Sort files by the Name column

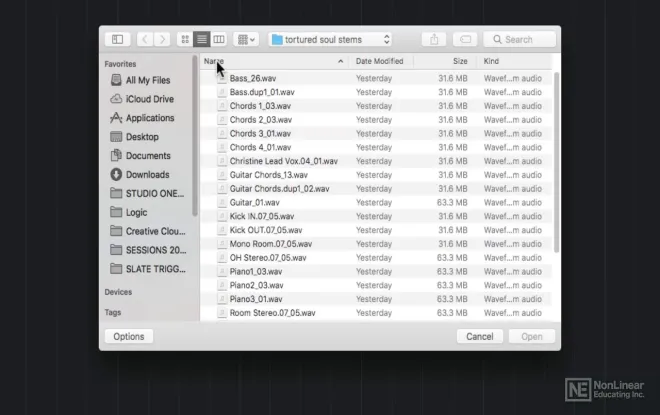pyautogui.click(x=274, y=61)
